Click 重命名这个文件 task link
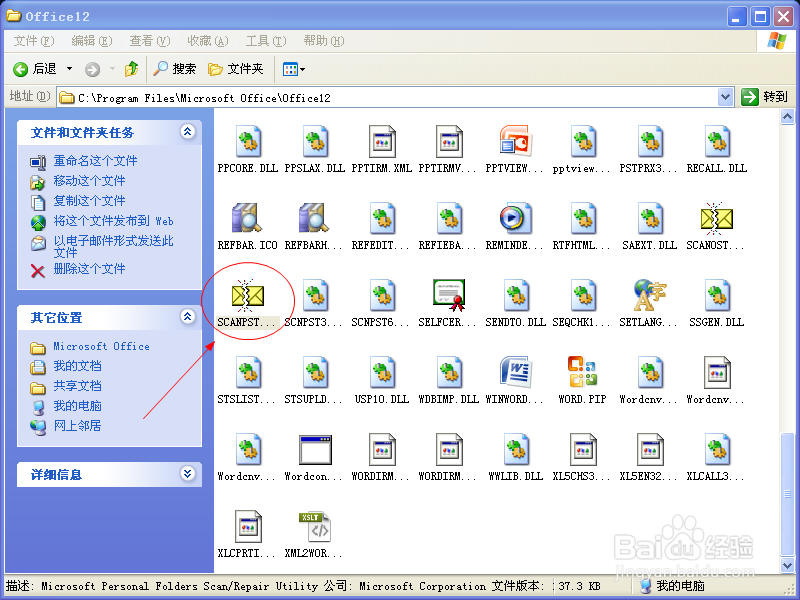 pyautogui.click(x=95, y=161)
